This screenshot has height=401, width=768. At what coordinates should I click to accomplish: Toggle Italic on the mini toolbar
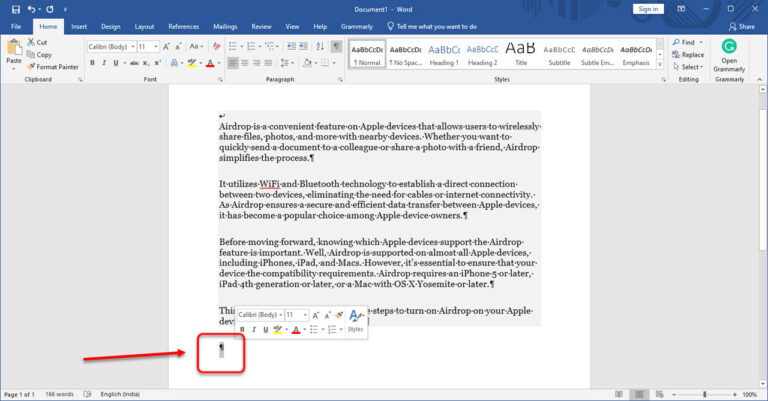pos(254,330)
